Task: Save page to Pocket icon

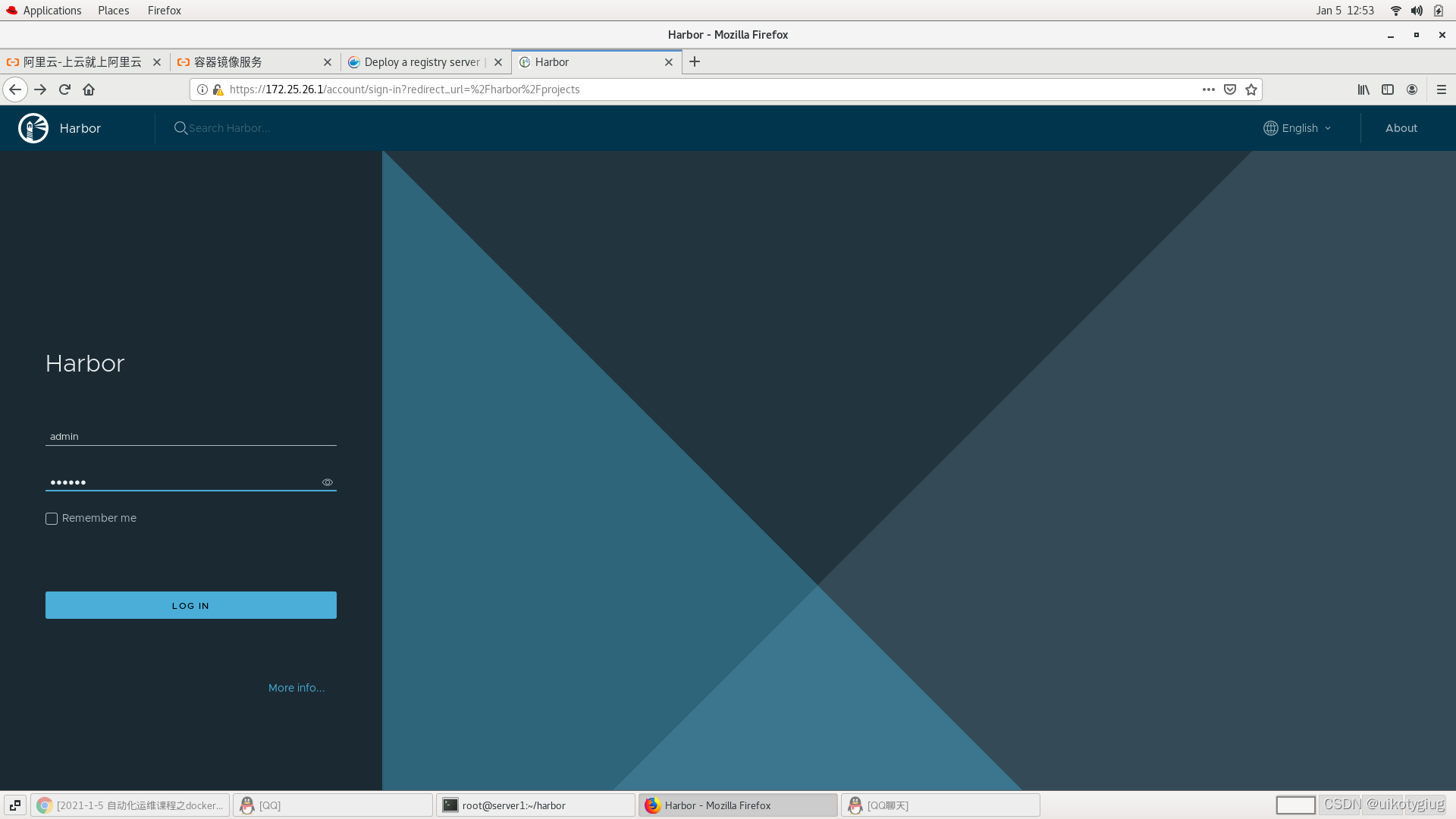Action: [x=1230, y=89]
